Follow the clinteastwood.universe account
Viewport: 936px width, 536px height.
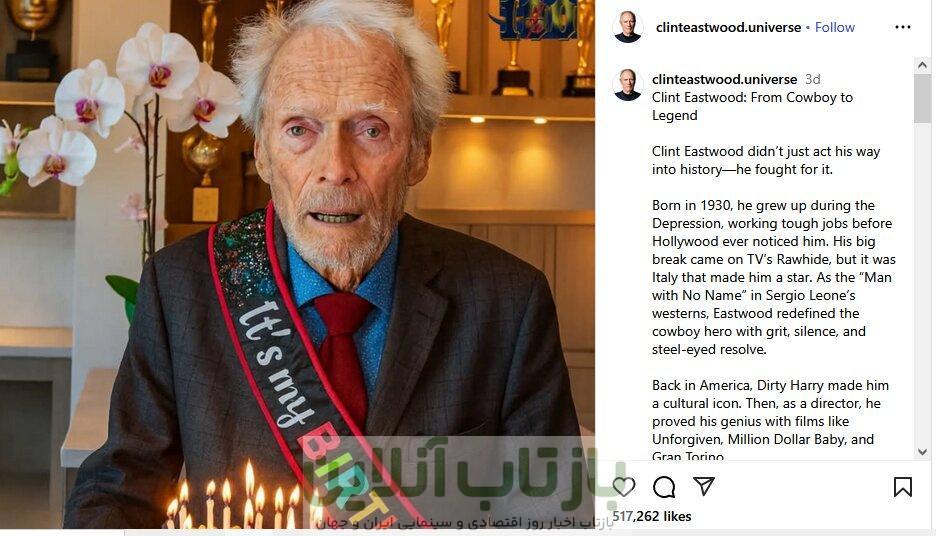835,27
